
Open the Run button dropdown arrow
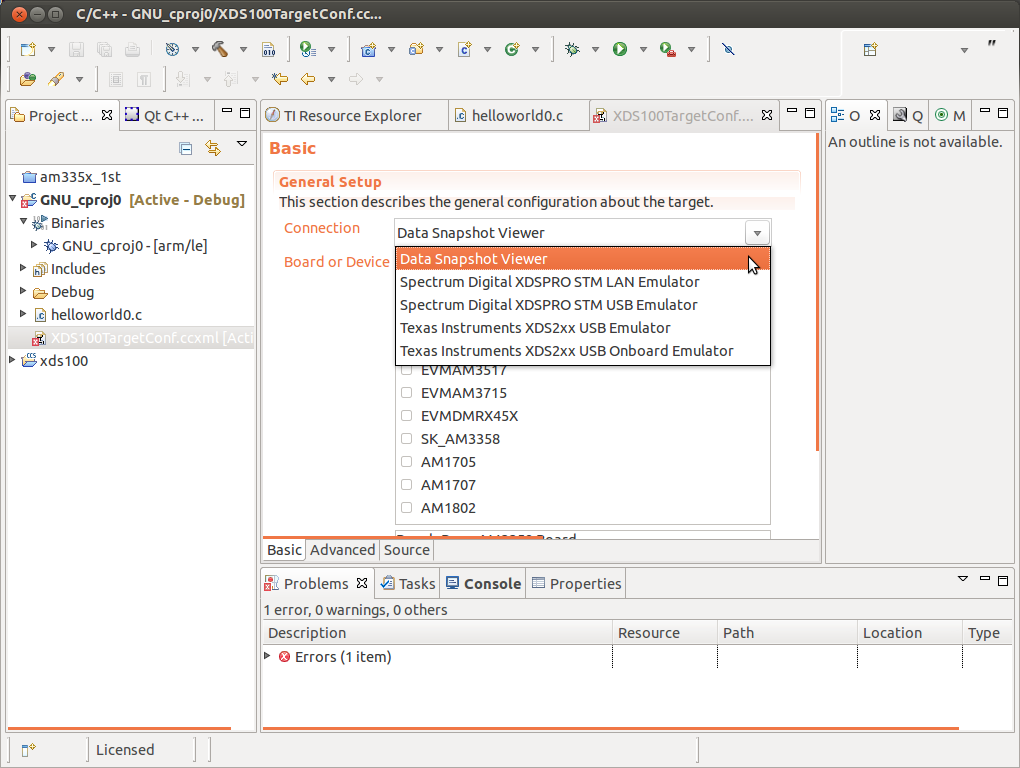(643, 49)
